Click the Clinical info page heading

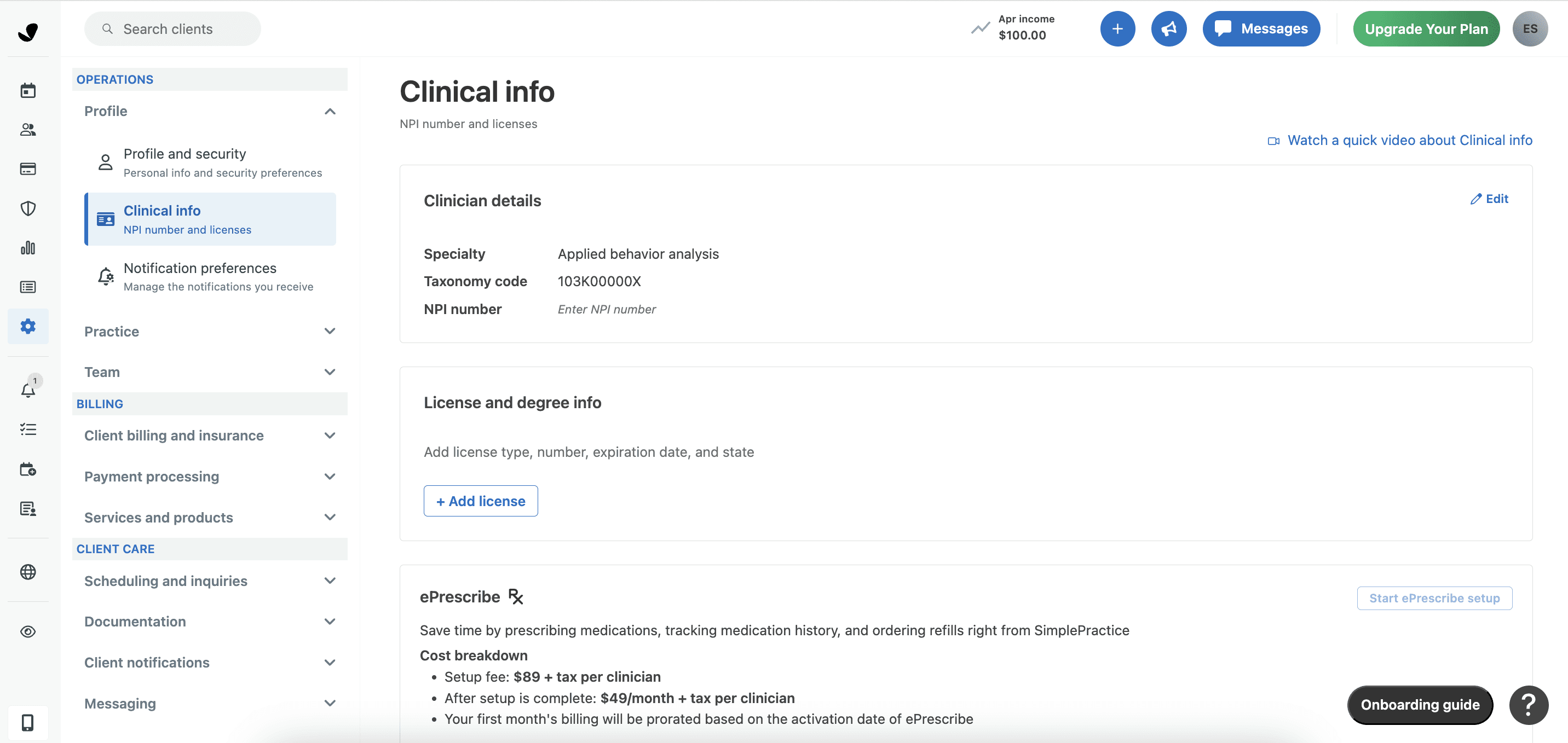477,92
